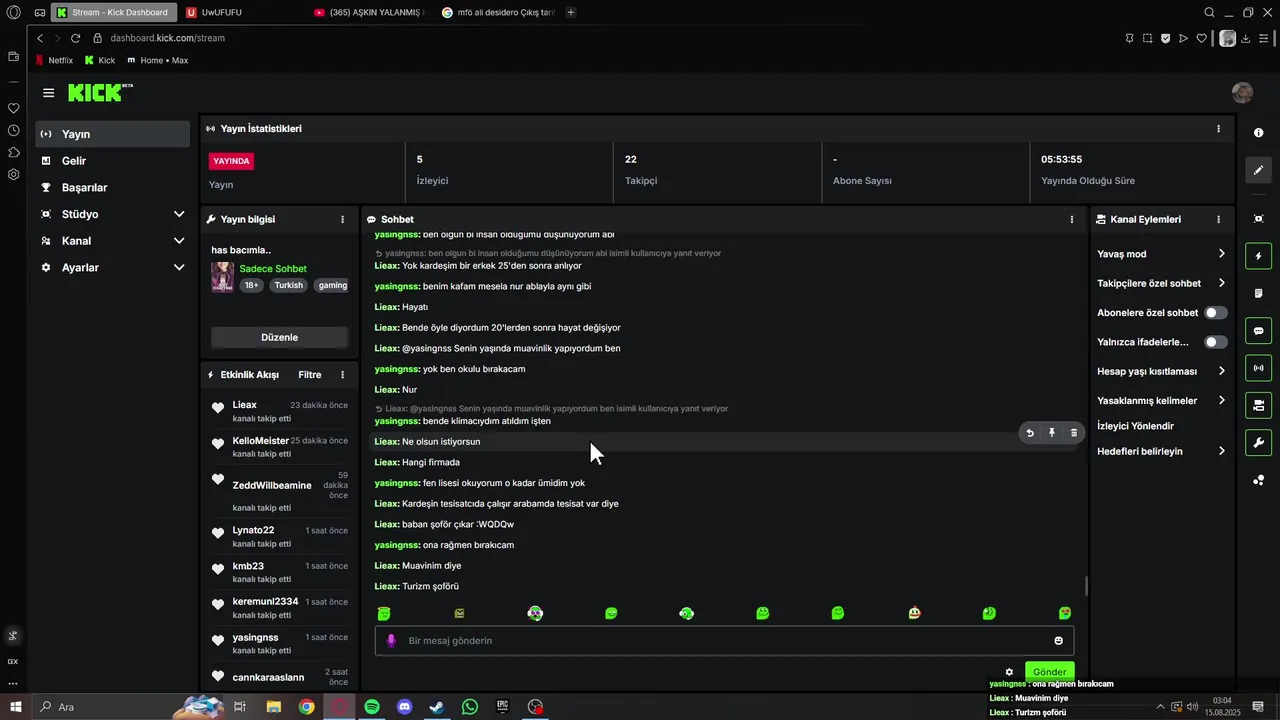
Task: Click the Kick logo
Action: pyautogui.click(x=100, y=93)
